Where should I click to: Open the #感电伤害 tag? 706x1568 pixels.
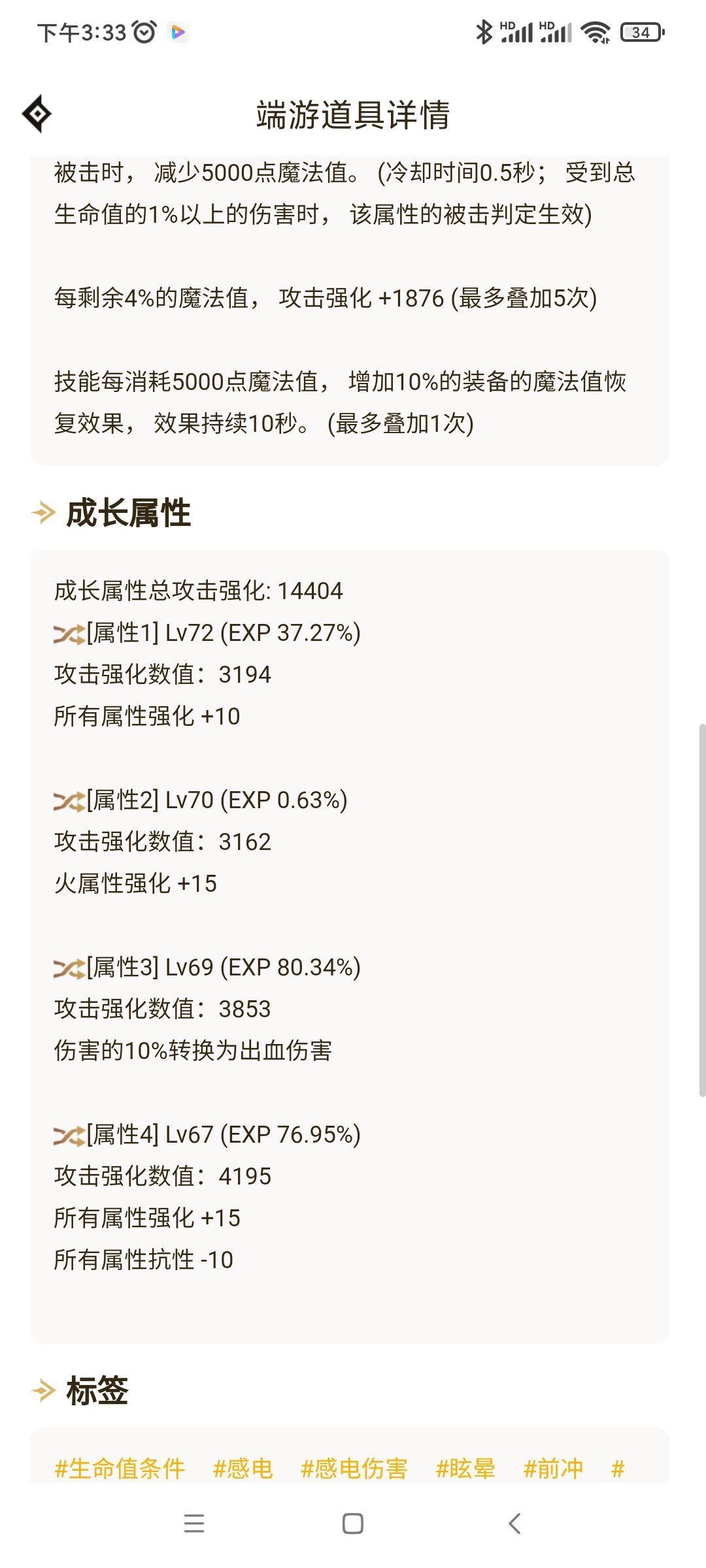tap(354, 1468)
